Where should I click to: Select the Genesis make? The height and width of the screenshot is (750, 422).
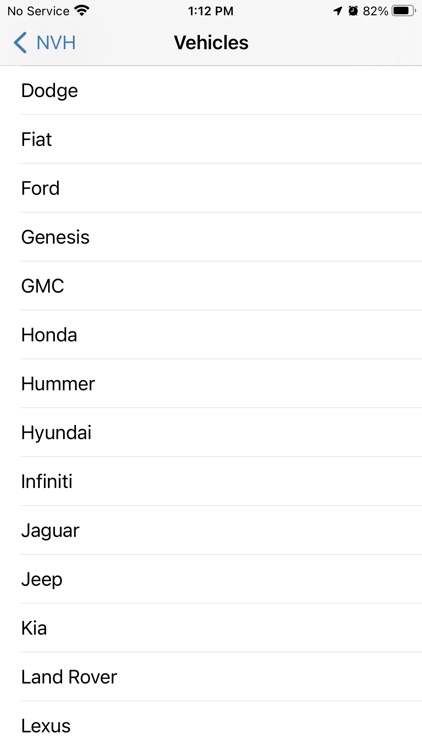click(x=211, y=237)
